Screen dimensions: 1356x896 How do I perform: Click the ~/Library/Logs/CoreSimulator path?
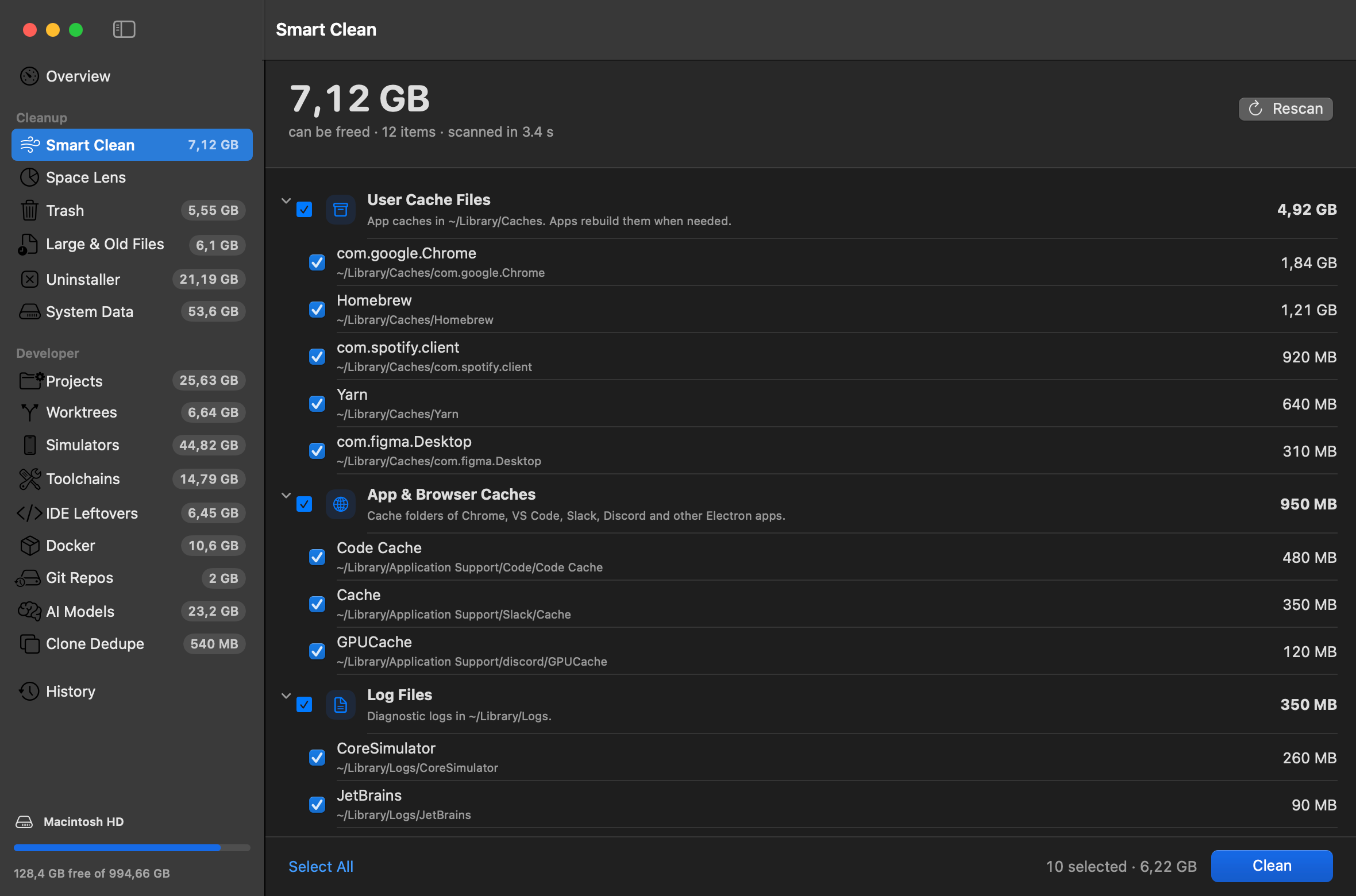click(417, 768)
